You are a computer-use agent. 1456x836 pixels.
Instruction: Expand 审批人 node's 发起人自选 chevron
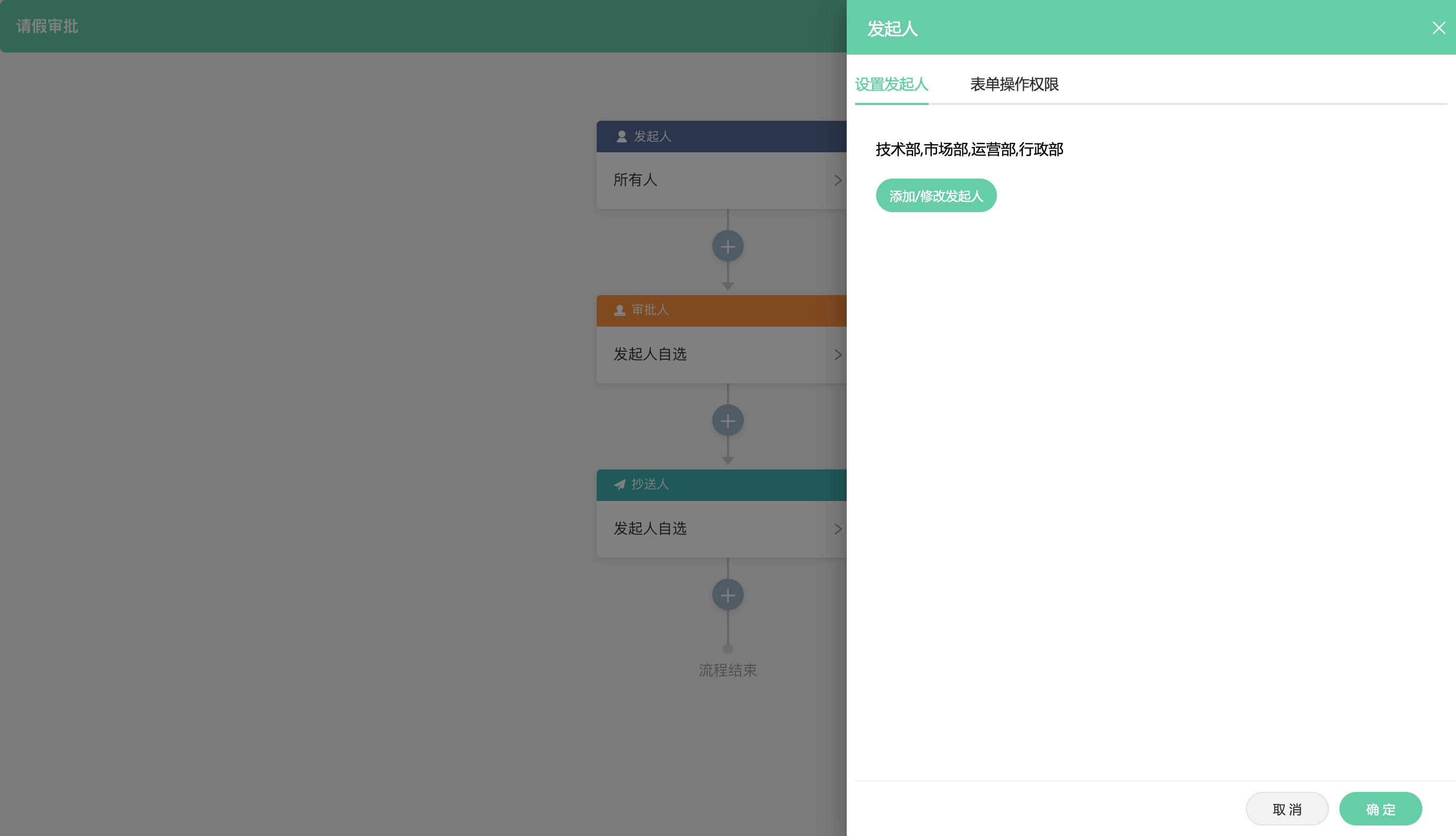point(838,355)
